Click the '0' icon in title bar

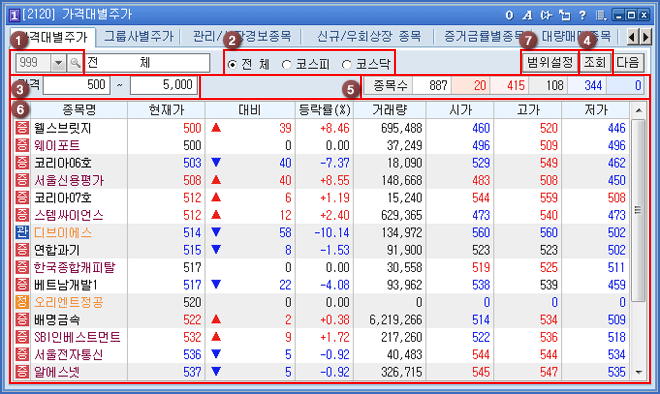pos(509,16)
